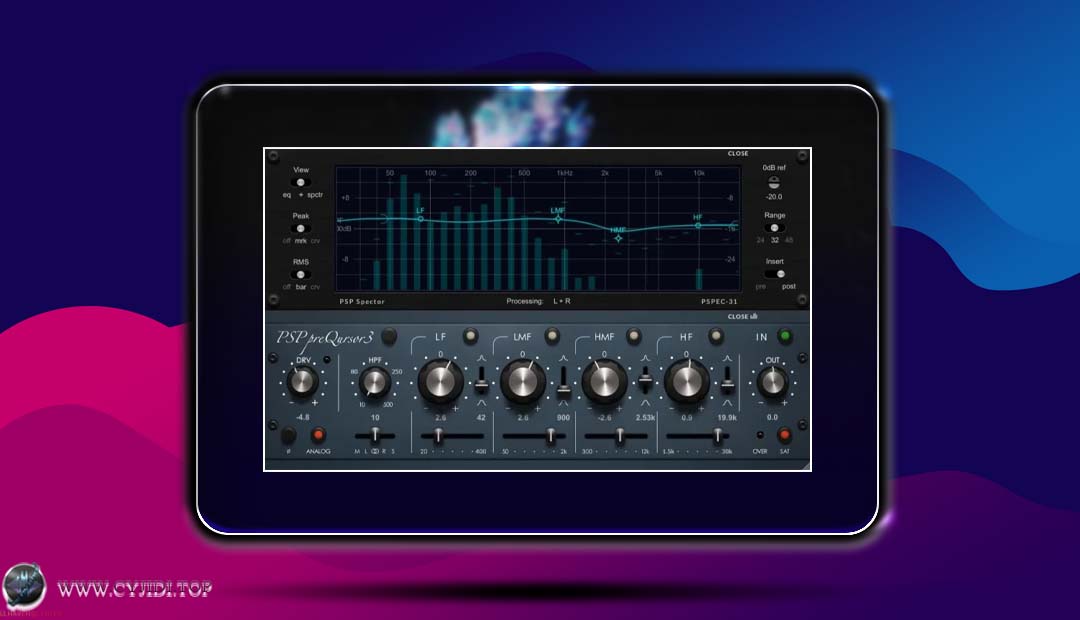
Task: Toggle the HMF band enable button
Action: (633, 337)
